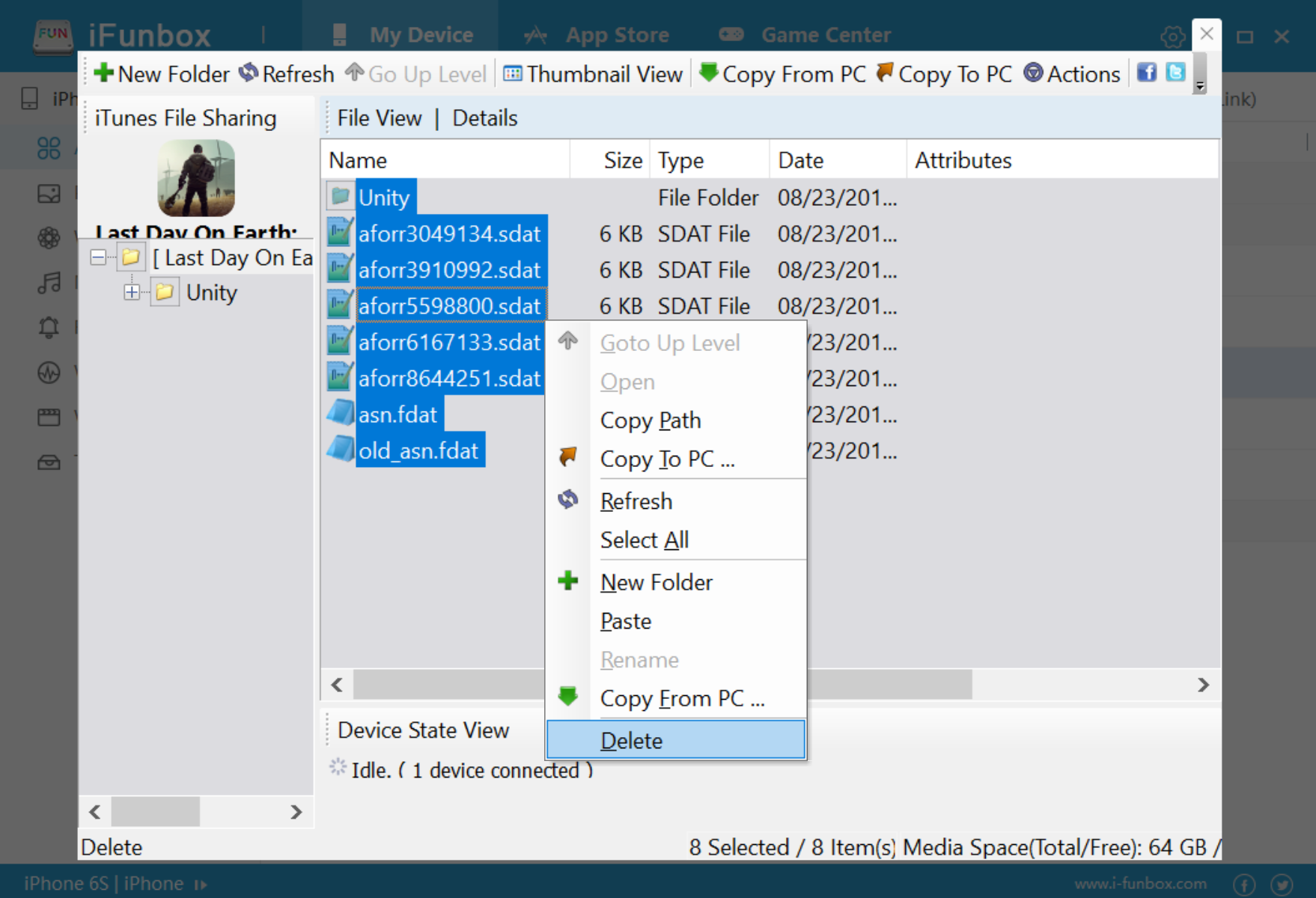The image size is (1316, 898).
Task: Collapse the Last Day On Earth tree node
Action: pyautogui.click(x=98, y=257)
